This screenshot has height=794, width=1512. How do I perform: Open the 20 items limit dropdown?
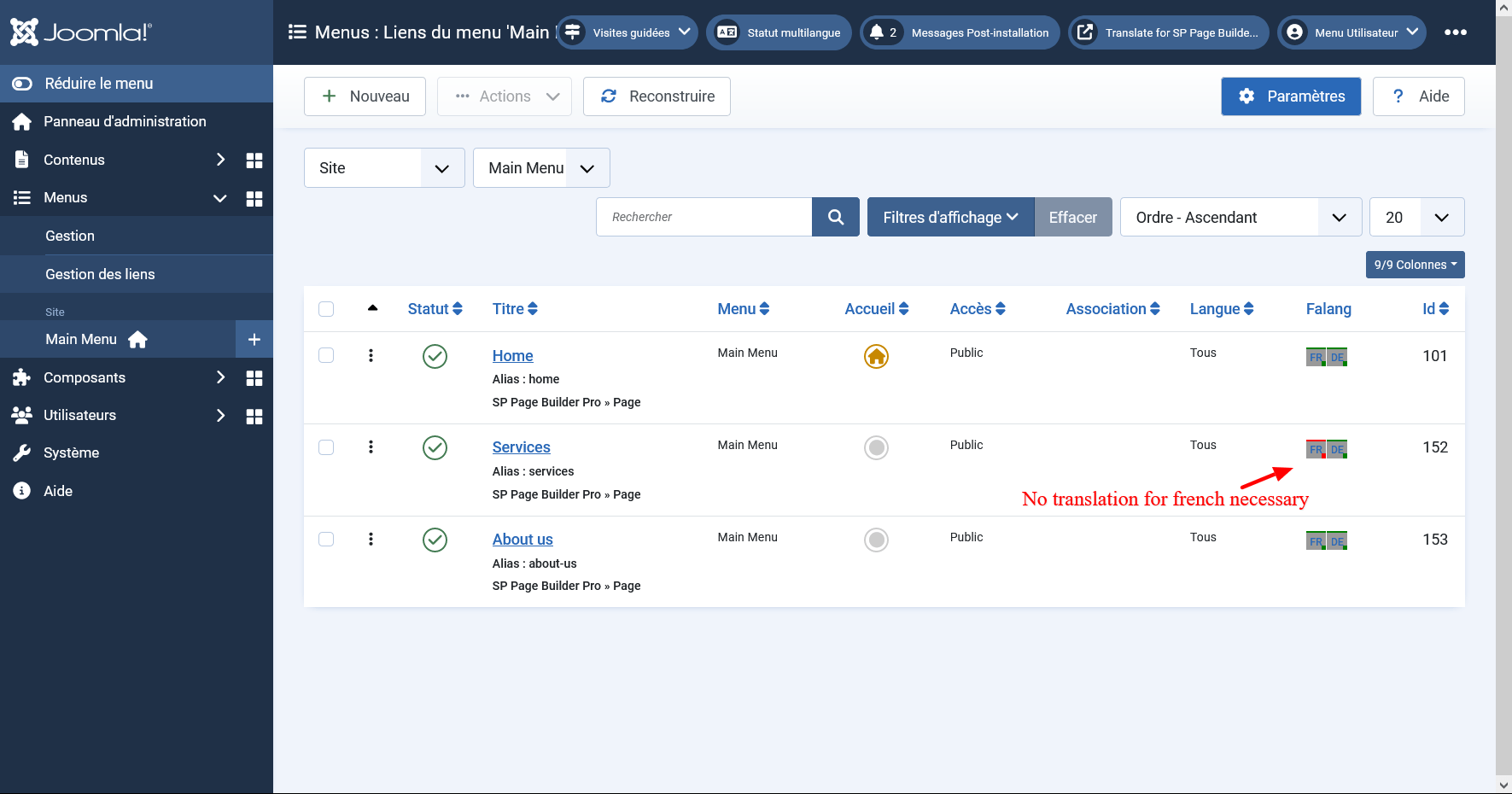pos(1417,217)
